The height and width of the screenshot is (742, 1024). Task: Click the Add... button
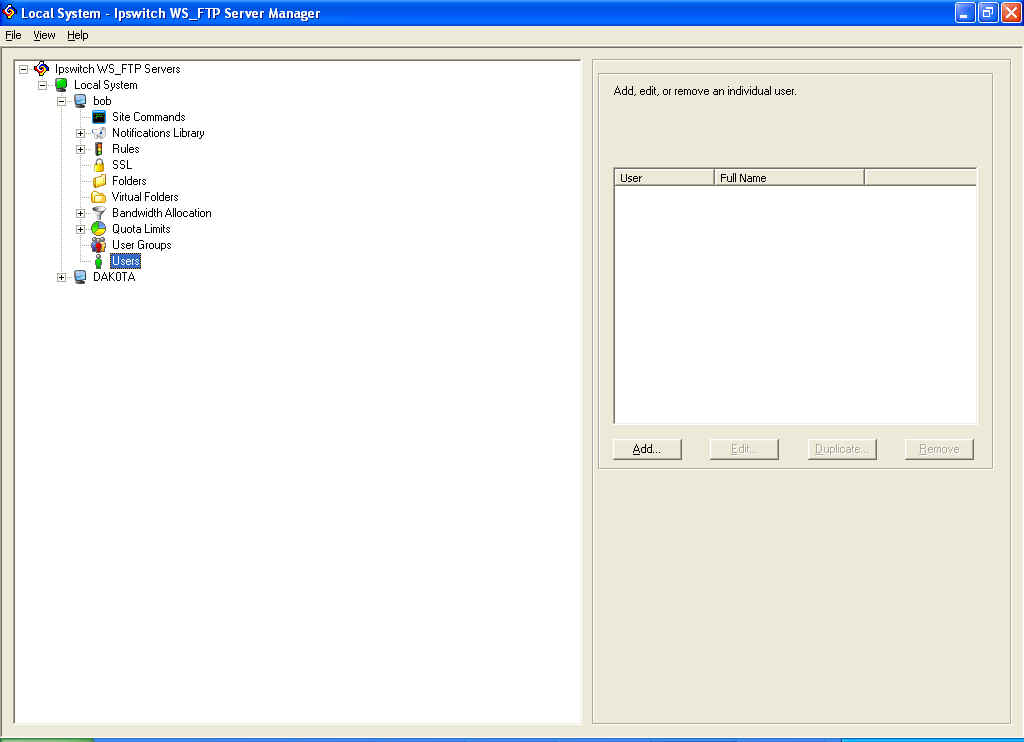(x=647, y=449)
